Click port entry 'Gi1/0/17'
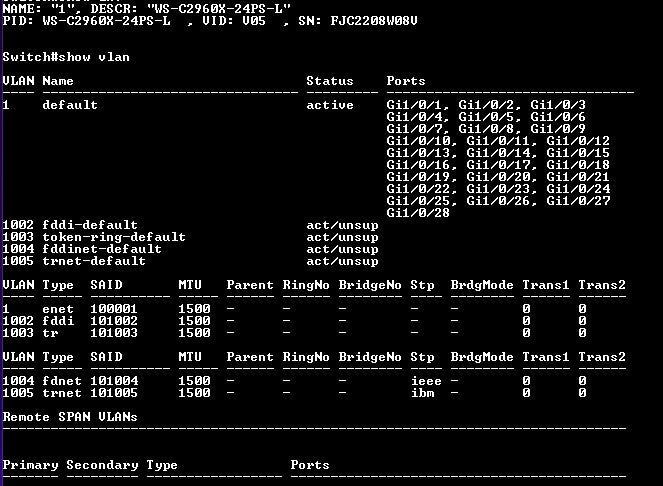 [498, 165]
